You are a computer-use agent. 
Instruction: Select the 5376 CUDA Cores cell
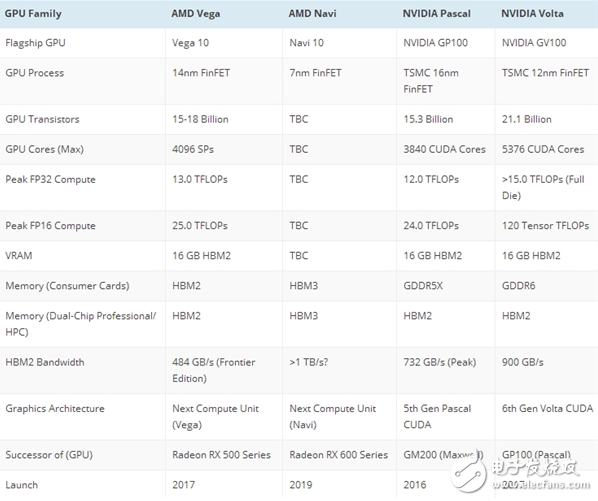pyautogui.click(x=543, y=149)
